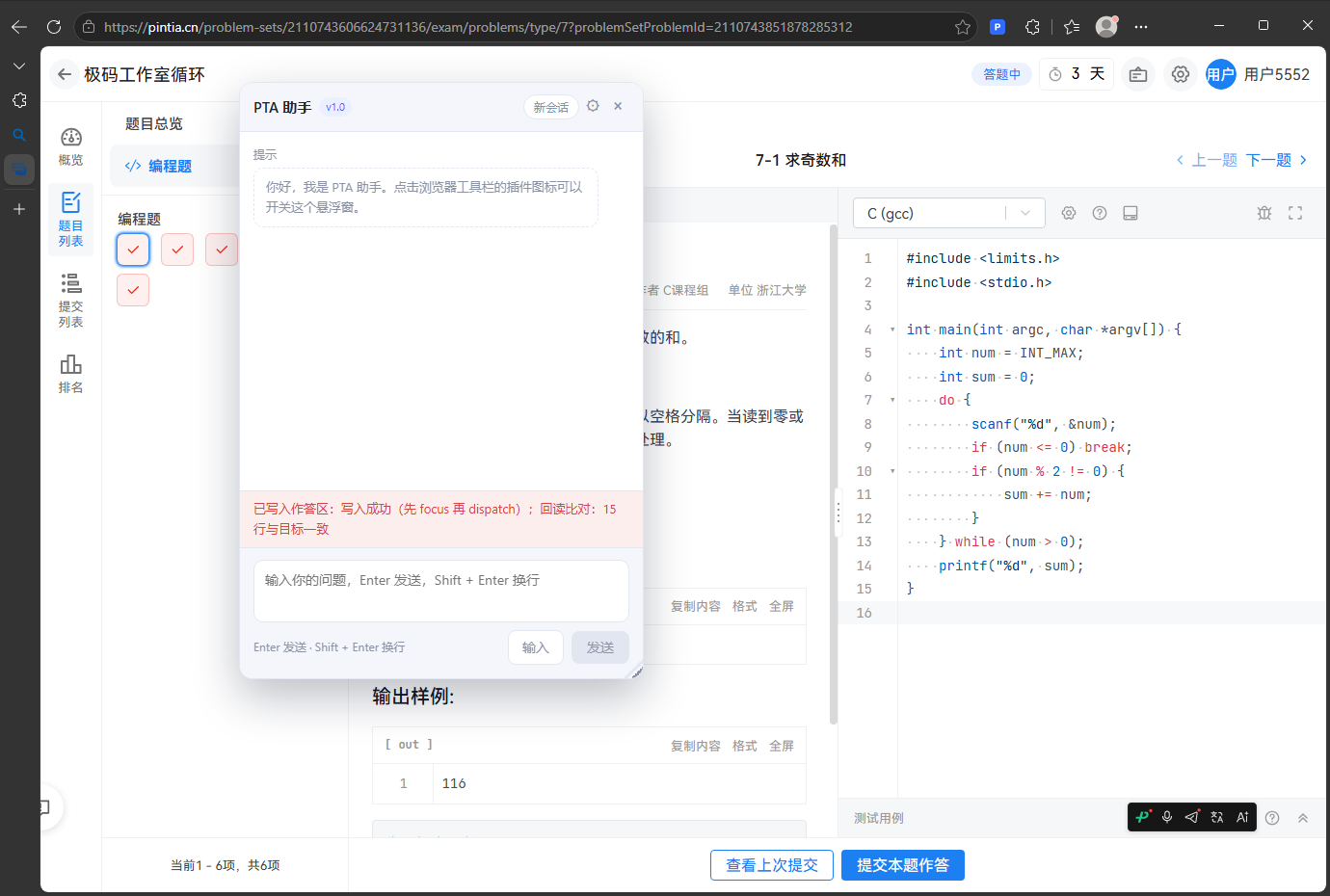This screenshot has width=1330, height=896.
Task: Open the 概览 overview sidebar section
Action: (70, 146)
